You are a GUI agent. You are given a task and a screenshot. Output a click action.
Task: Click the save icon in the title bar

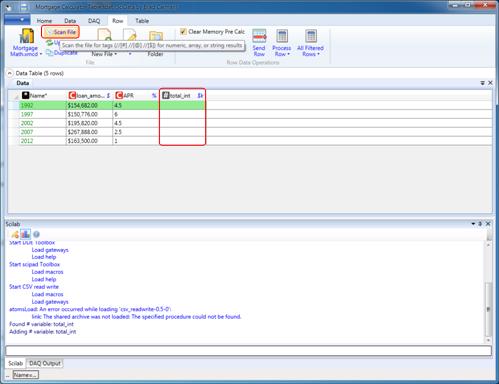coord(24,7)
